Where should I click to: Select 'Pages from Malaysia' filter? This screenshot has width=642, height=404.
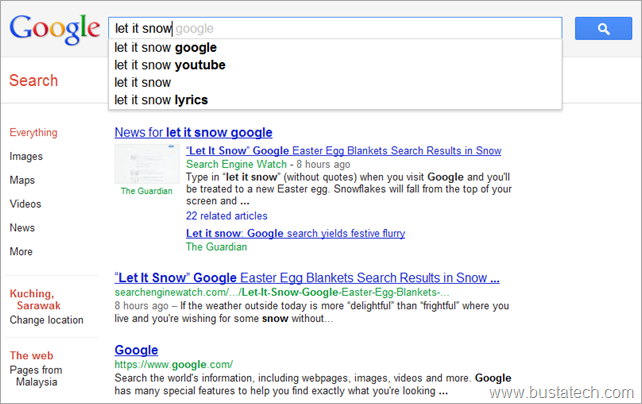click(36, 376)
